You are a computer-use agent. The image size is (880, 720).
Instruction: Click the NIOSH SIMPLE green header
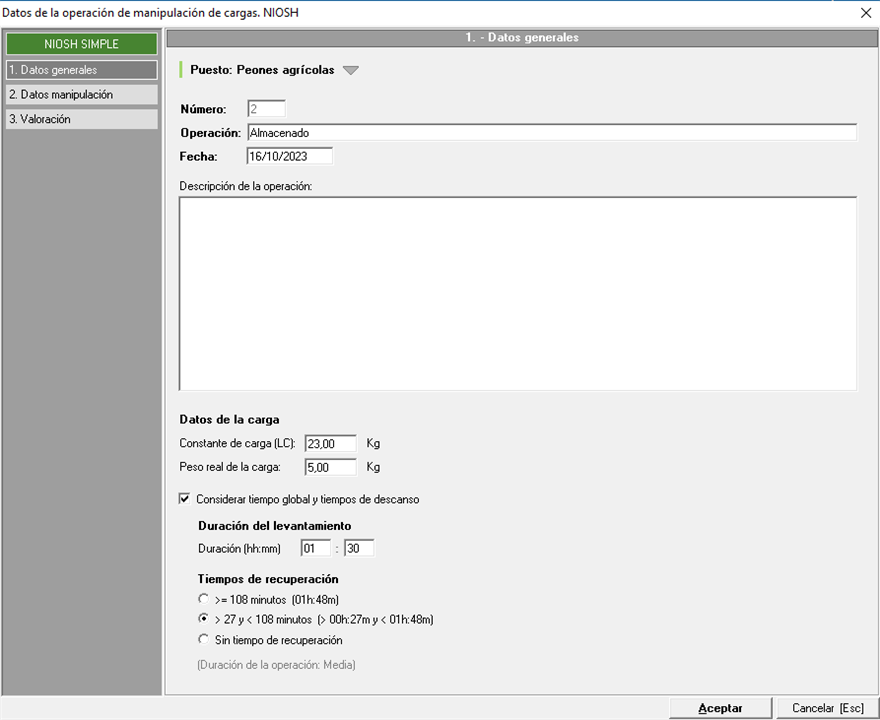tap(81, 44)
